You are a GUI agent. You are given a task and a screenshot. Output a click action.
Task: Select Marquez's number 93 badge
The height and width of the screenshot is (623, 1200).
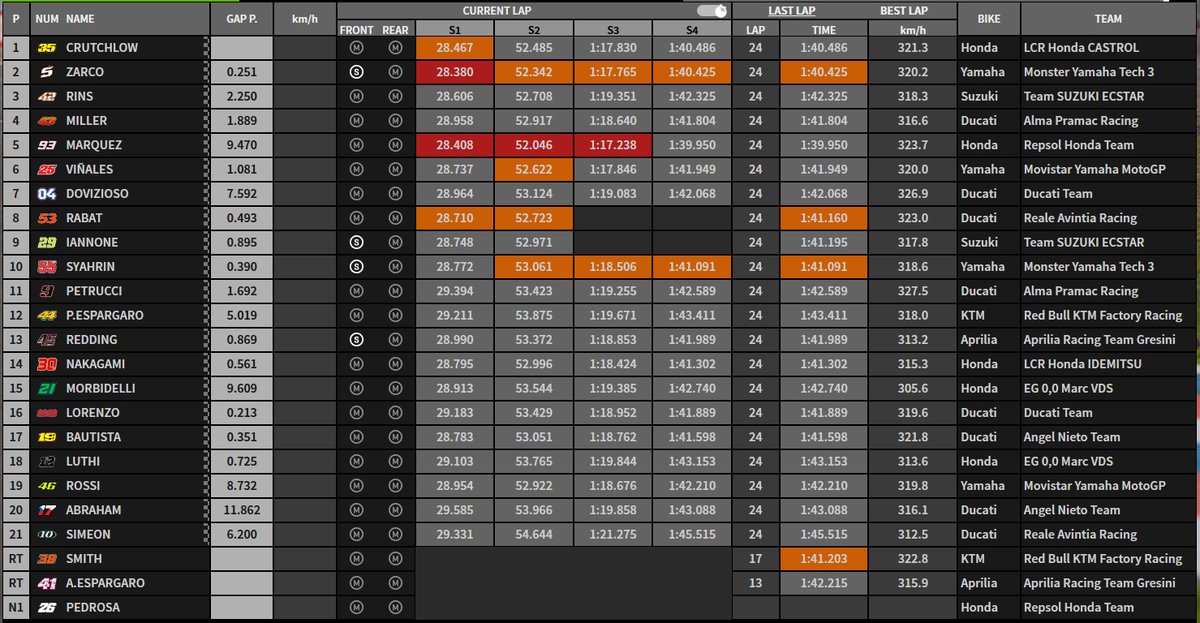click(x=45, y=145)
